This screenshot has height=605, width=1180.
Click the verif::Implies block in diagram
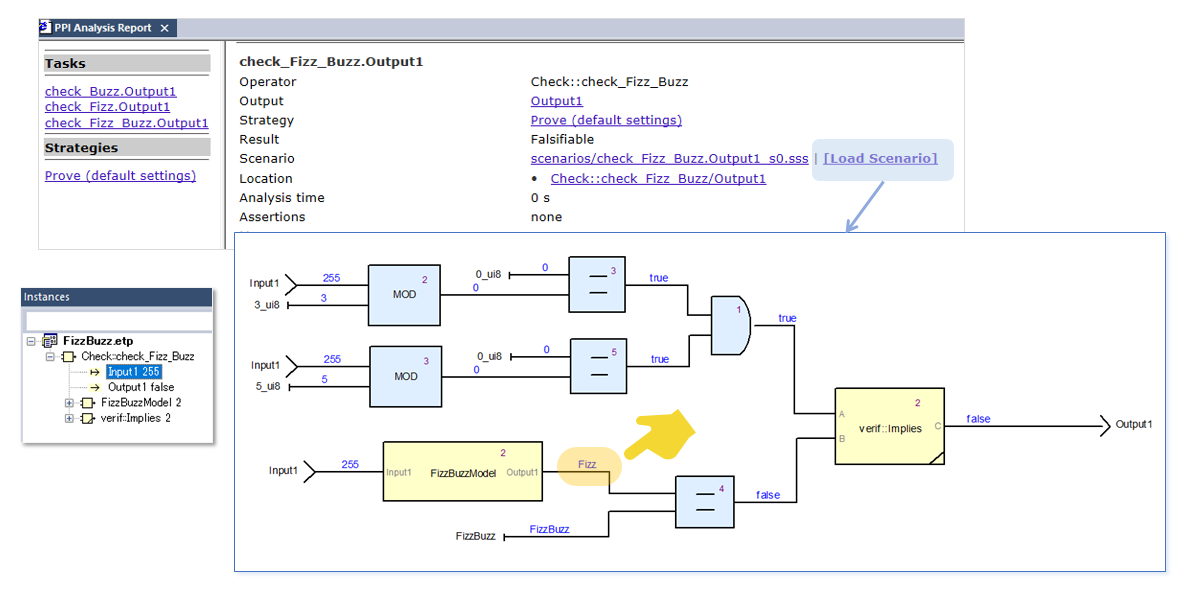pyautogui.click(x=889, y=426)
